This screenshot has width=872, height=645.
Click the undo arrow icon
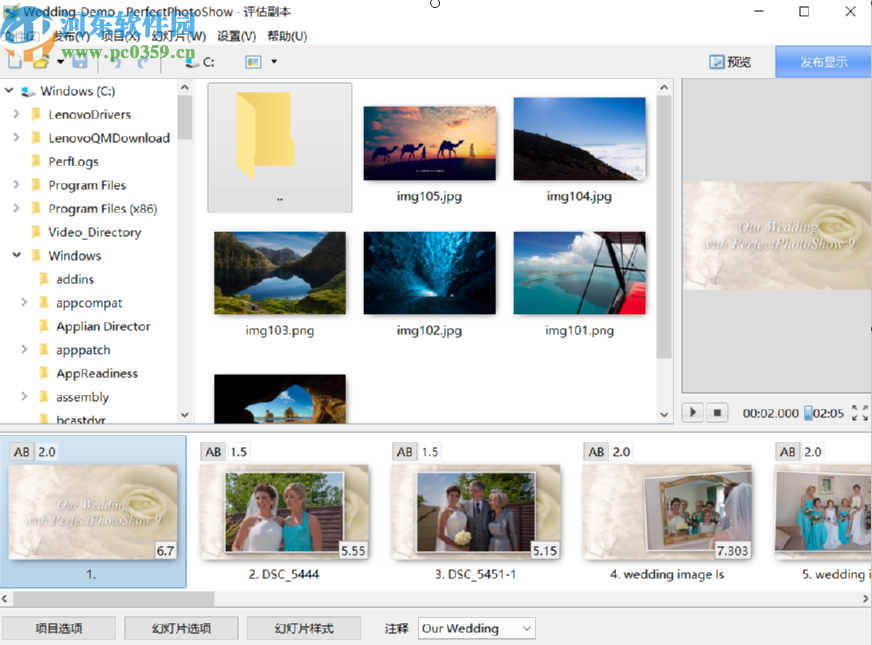pyautogui.click(x=118, y=62)
